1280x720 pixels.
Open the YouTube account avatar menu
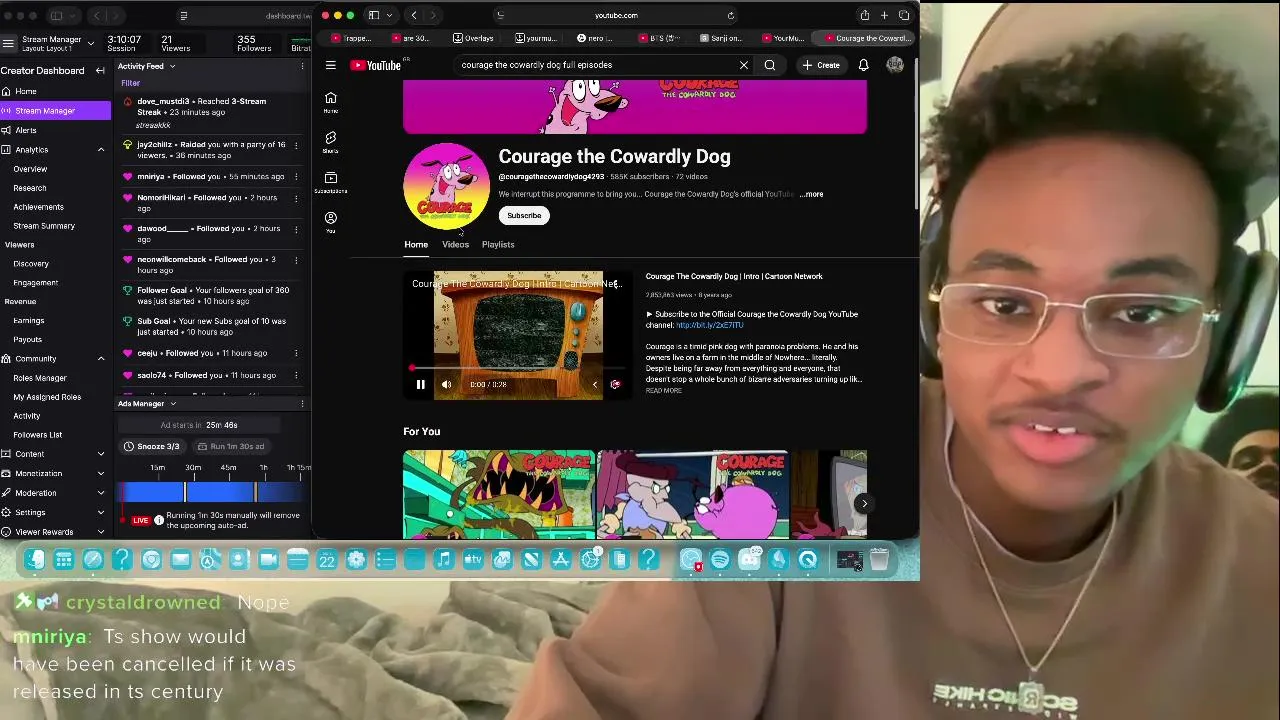(895, 65)
